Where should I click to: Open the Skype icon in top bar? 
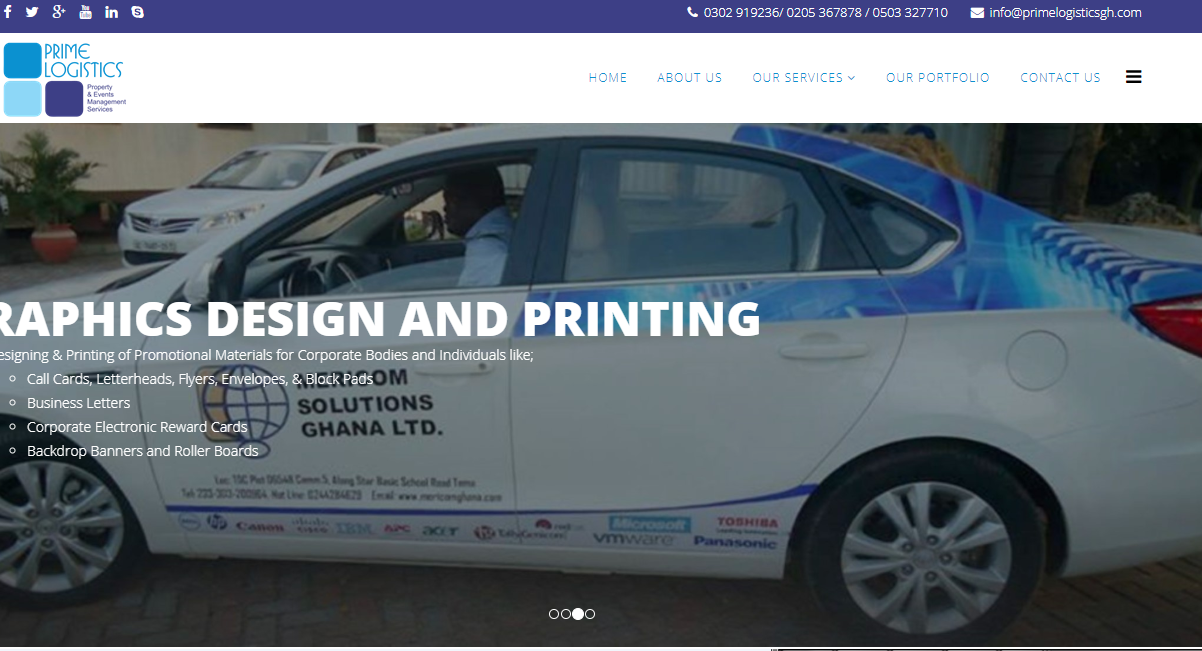[x=138, y=13]
